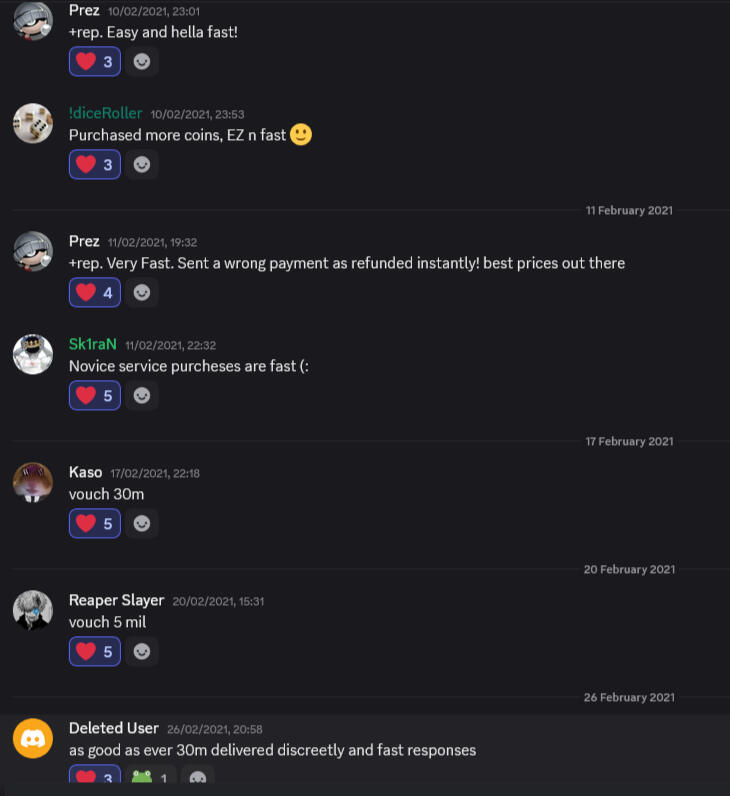Open Sk1raN's avatar image
This screenshot has height=796, width=730.
pyautogui.click(x=32, y=354)
